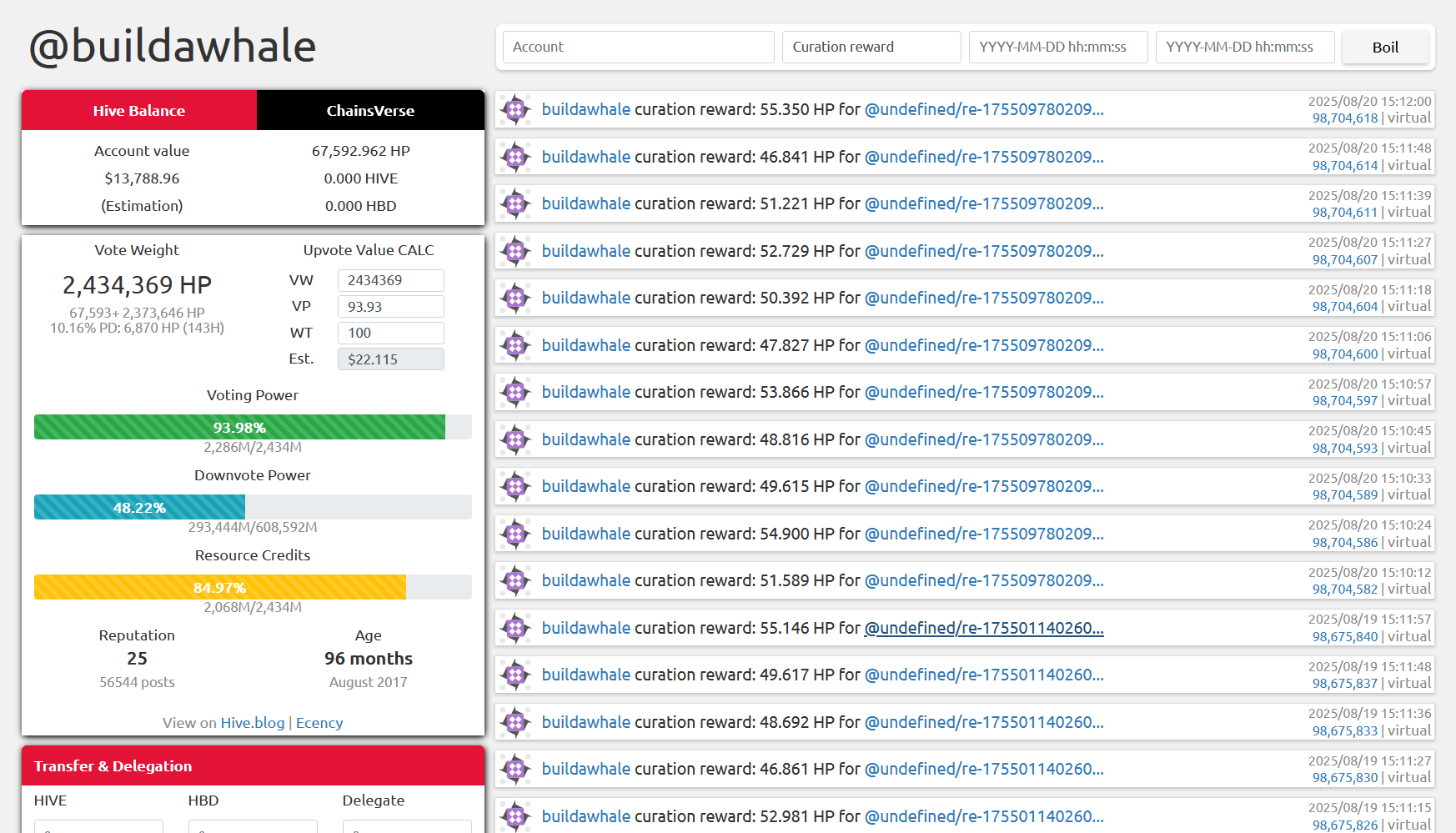Click the $13,788.96 account value
The width and height of the screenshot is (1456, 833).
(x=142, y=178)
